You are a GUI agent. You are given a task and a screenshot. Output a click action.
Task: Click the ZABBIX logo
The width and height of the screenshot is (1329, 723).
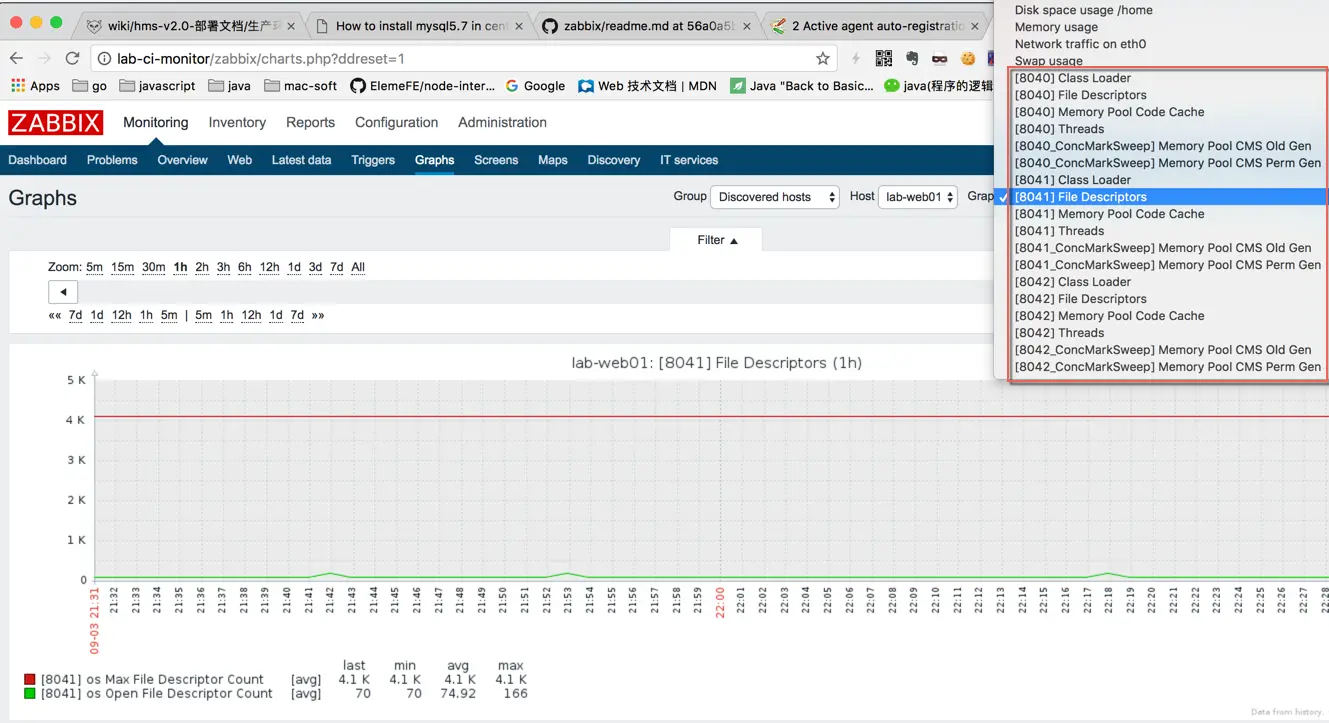55,122
